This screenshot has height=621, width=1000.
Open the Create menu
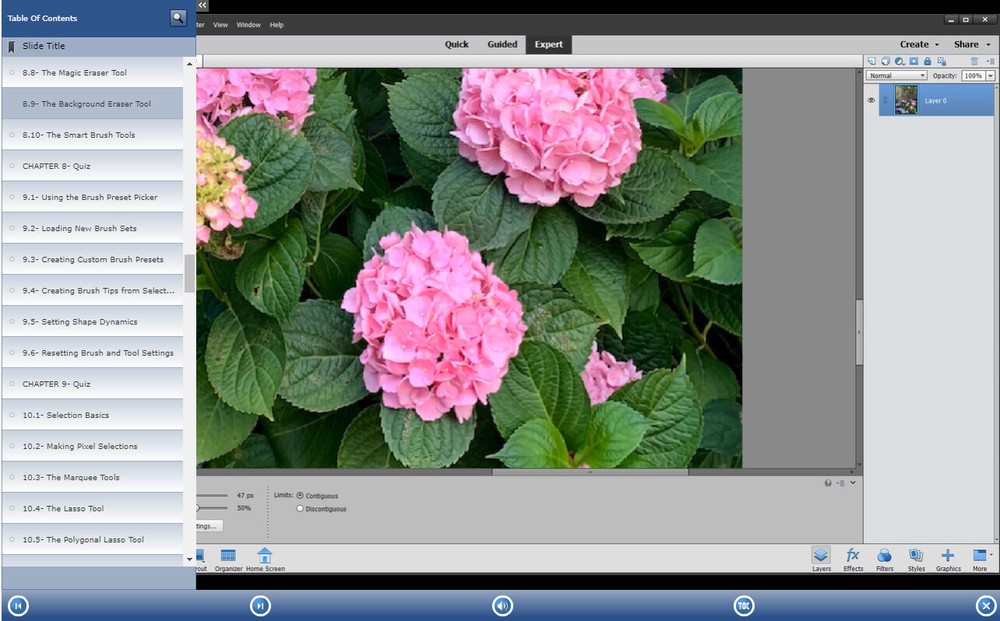(916, 44)
